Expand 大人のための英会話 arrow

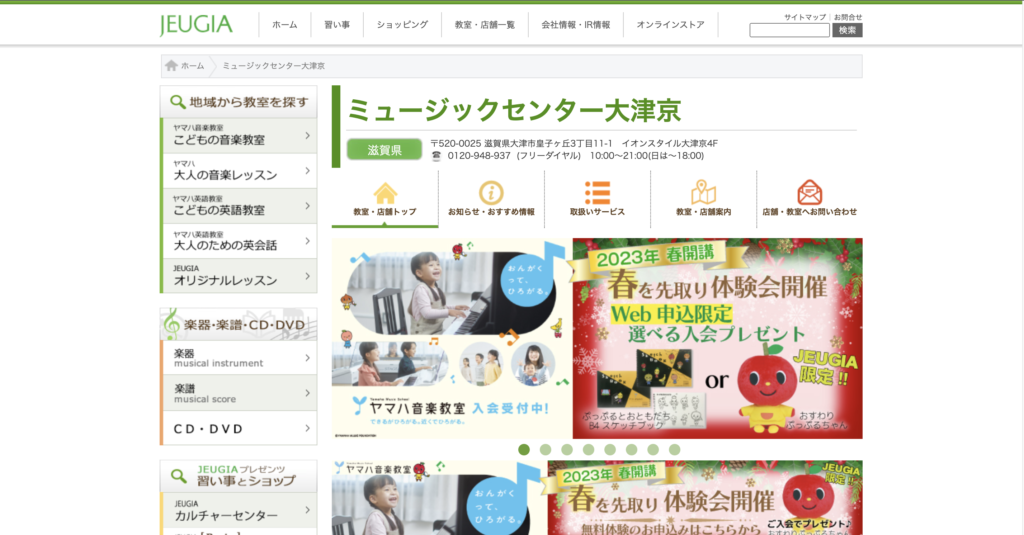coord(308,241)
